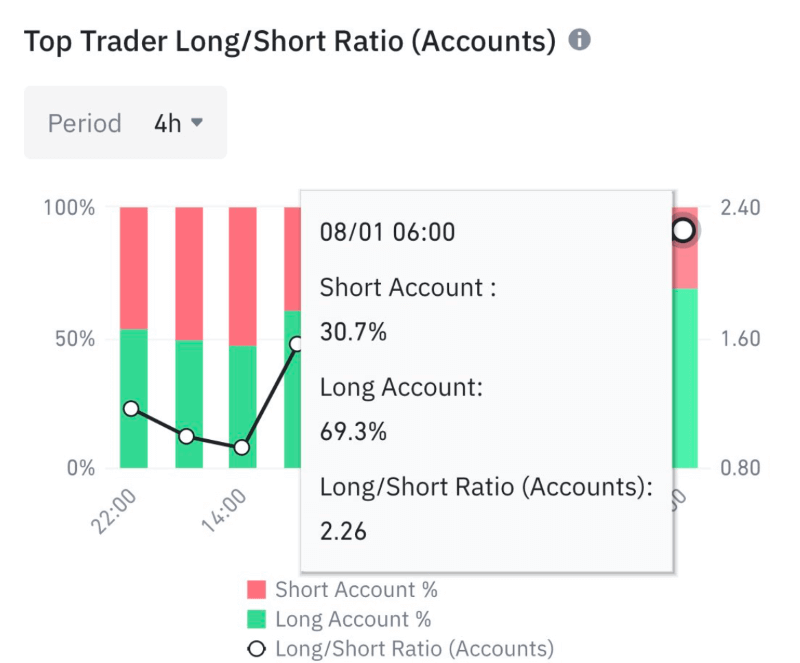Image resolution: width=800 pixels, height=663 pixels.
Task: Click the ratio point on the second bar
Action: coord(187,436)
